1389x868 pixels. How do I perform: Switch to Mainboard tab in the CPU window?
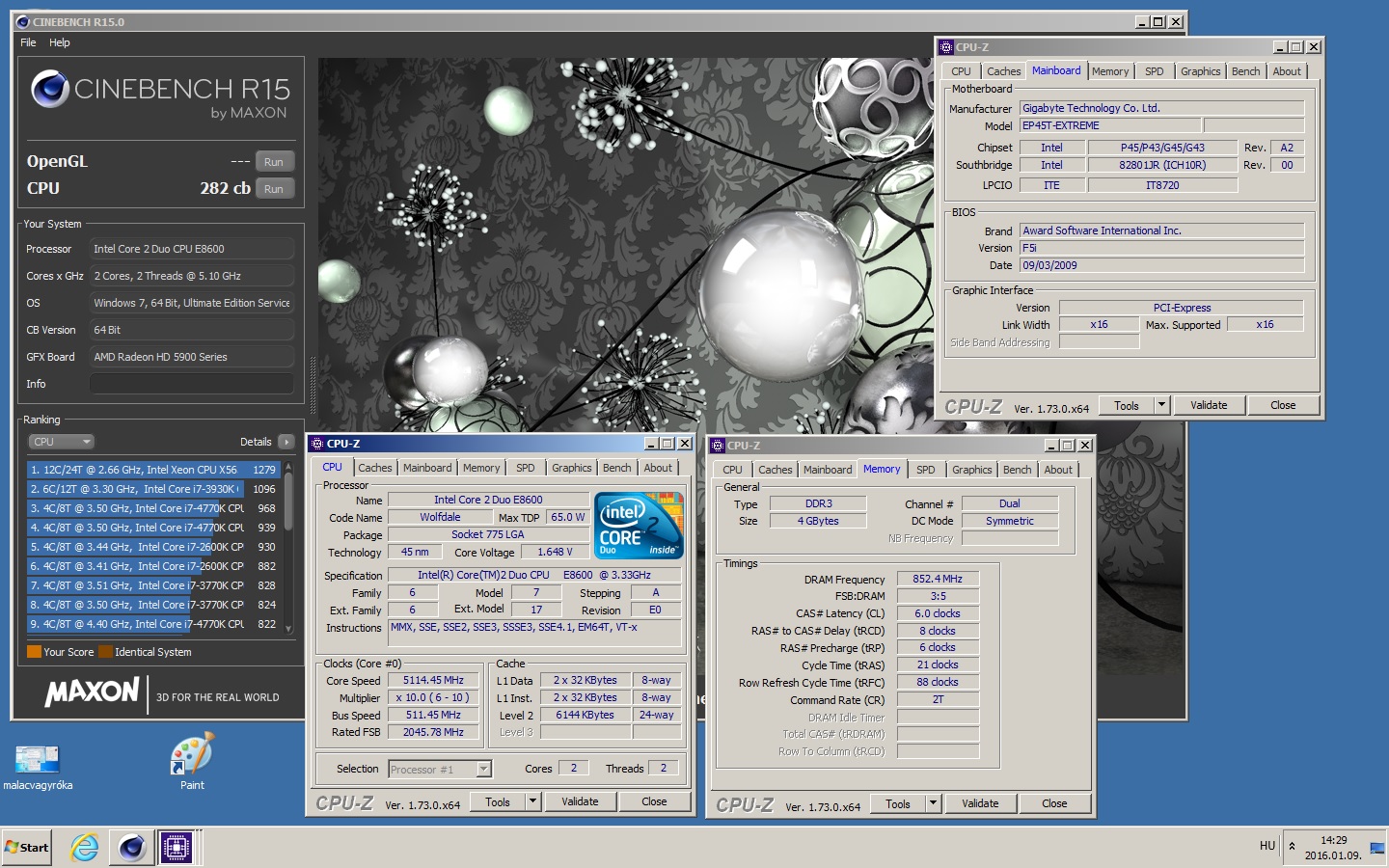pos(427,468)
